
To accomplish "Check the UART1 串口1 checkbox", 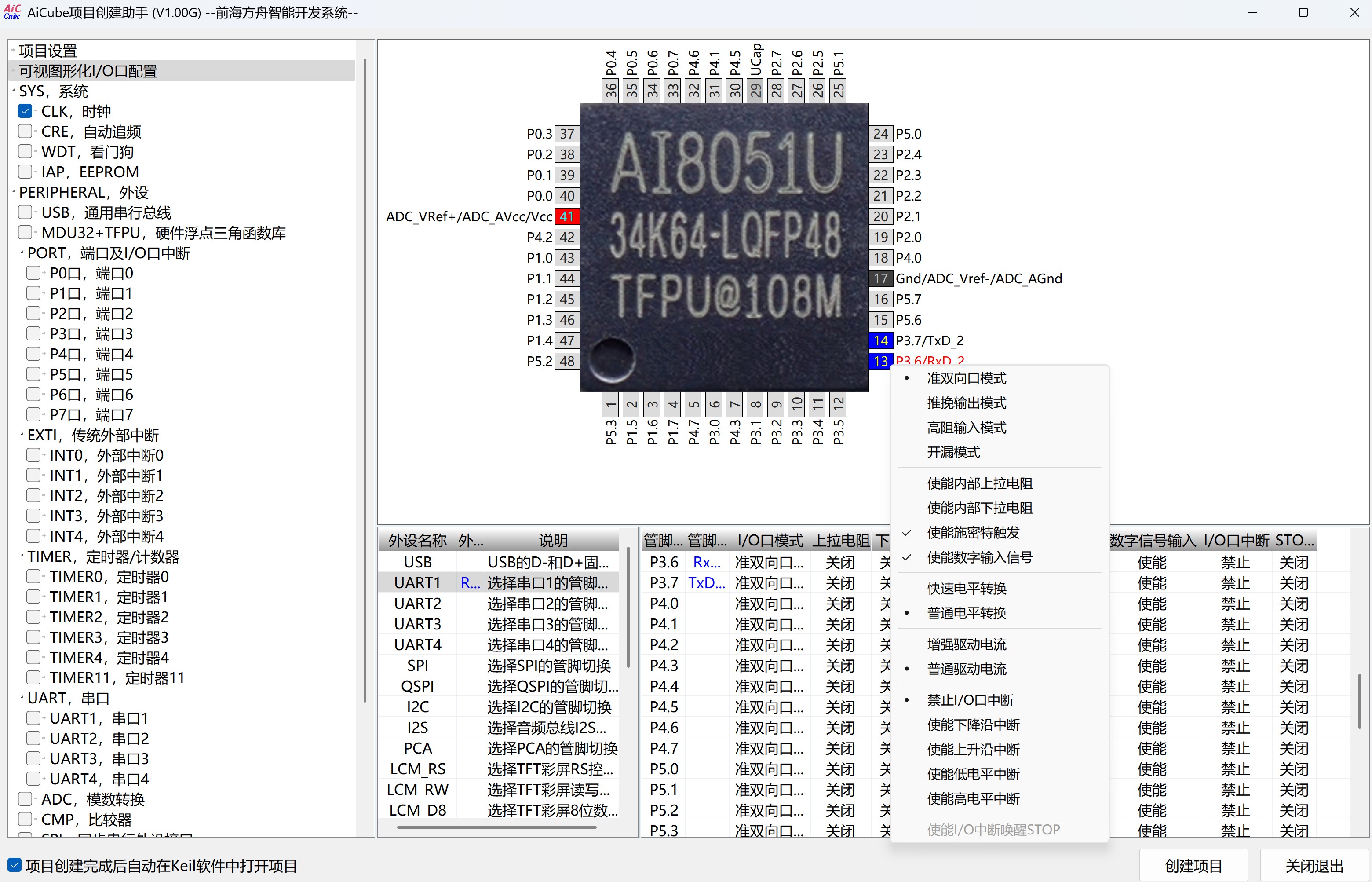I will pyautogui.click(x=33, y=718).
